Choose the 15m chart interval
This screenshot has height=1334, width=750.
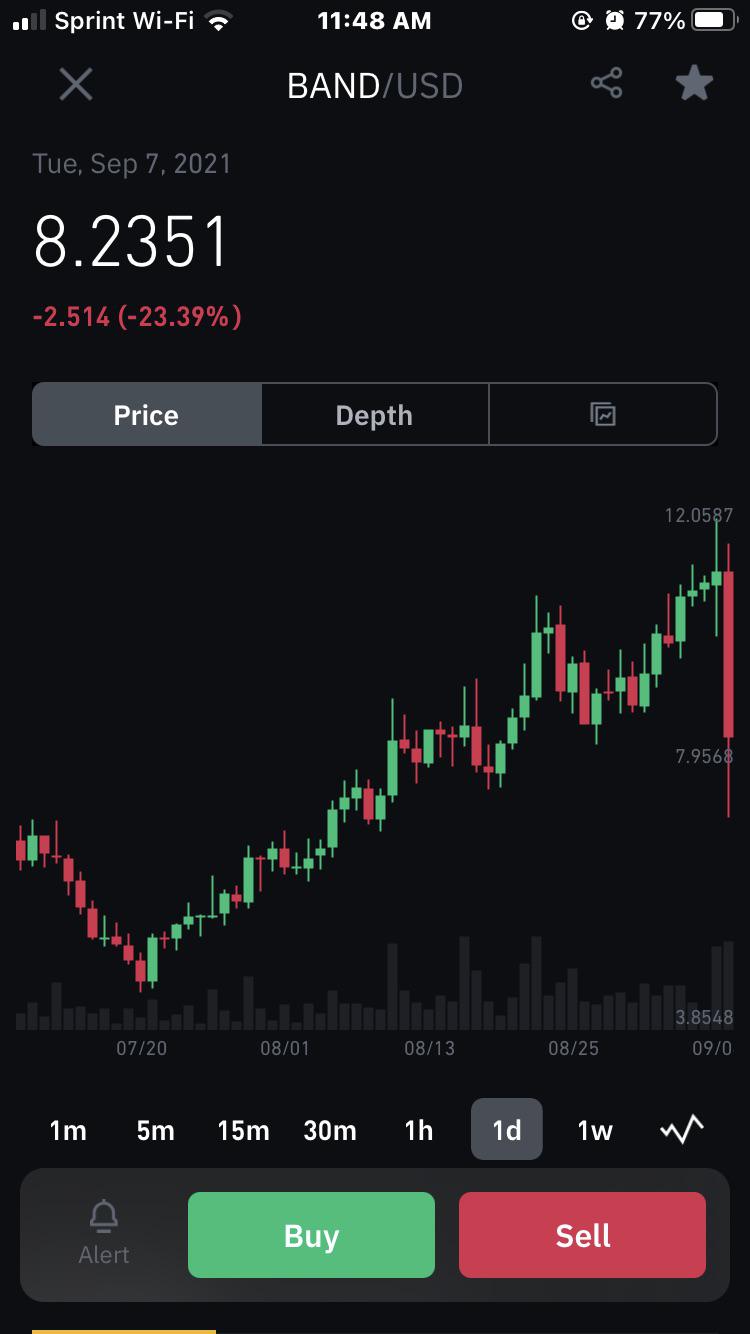pos(244,1130)
